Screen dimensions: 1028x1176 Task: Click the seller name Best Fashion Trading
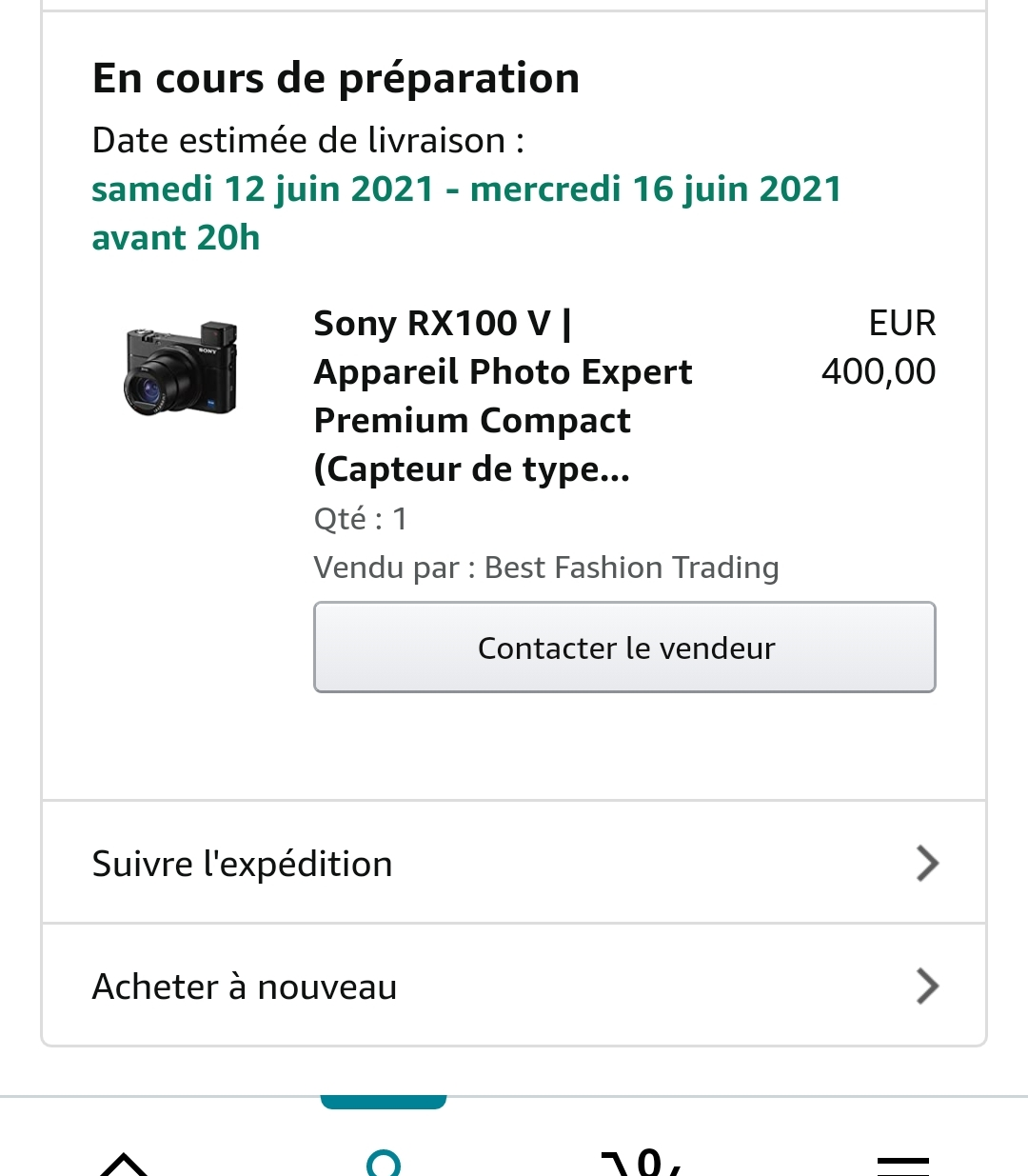pos(631,568)
